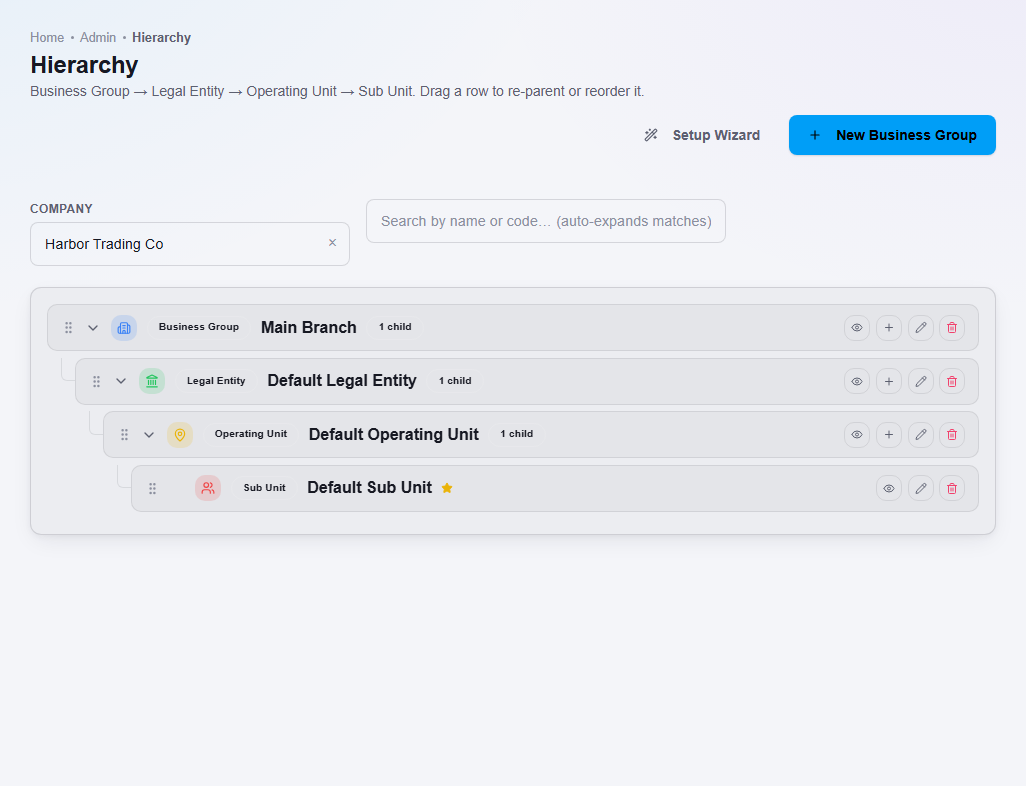Click the Operating Unit type badge
Viewport: 1026px width, 786px height.
point(251,434)
